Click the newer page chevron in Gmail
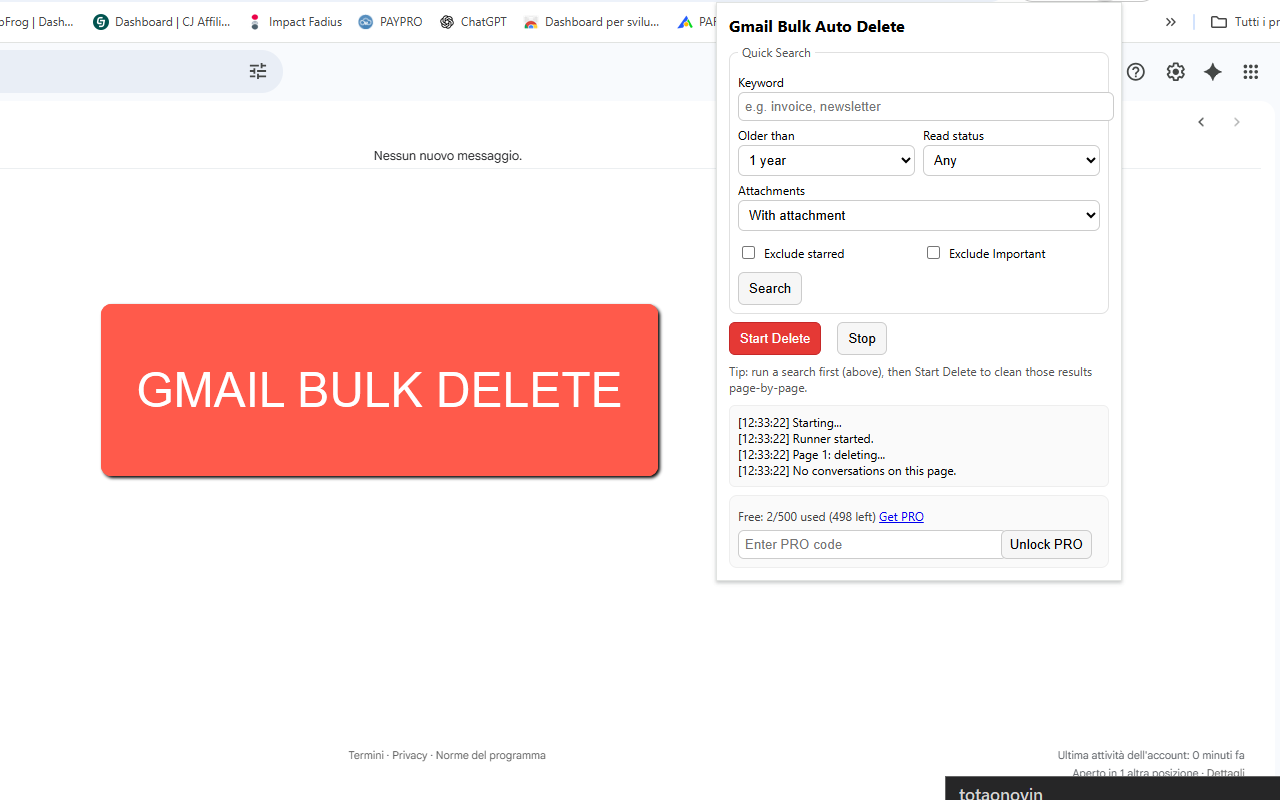 click(x=1201, y=121)
